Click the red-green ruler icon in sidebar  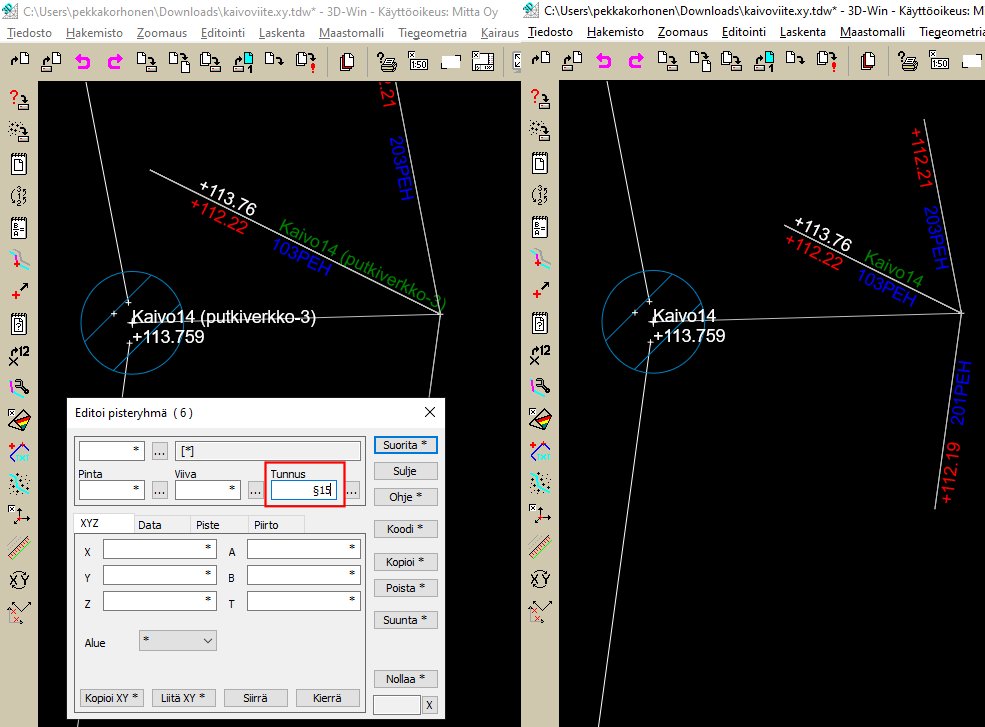19,547
